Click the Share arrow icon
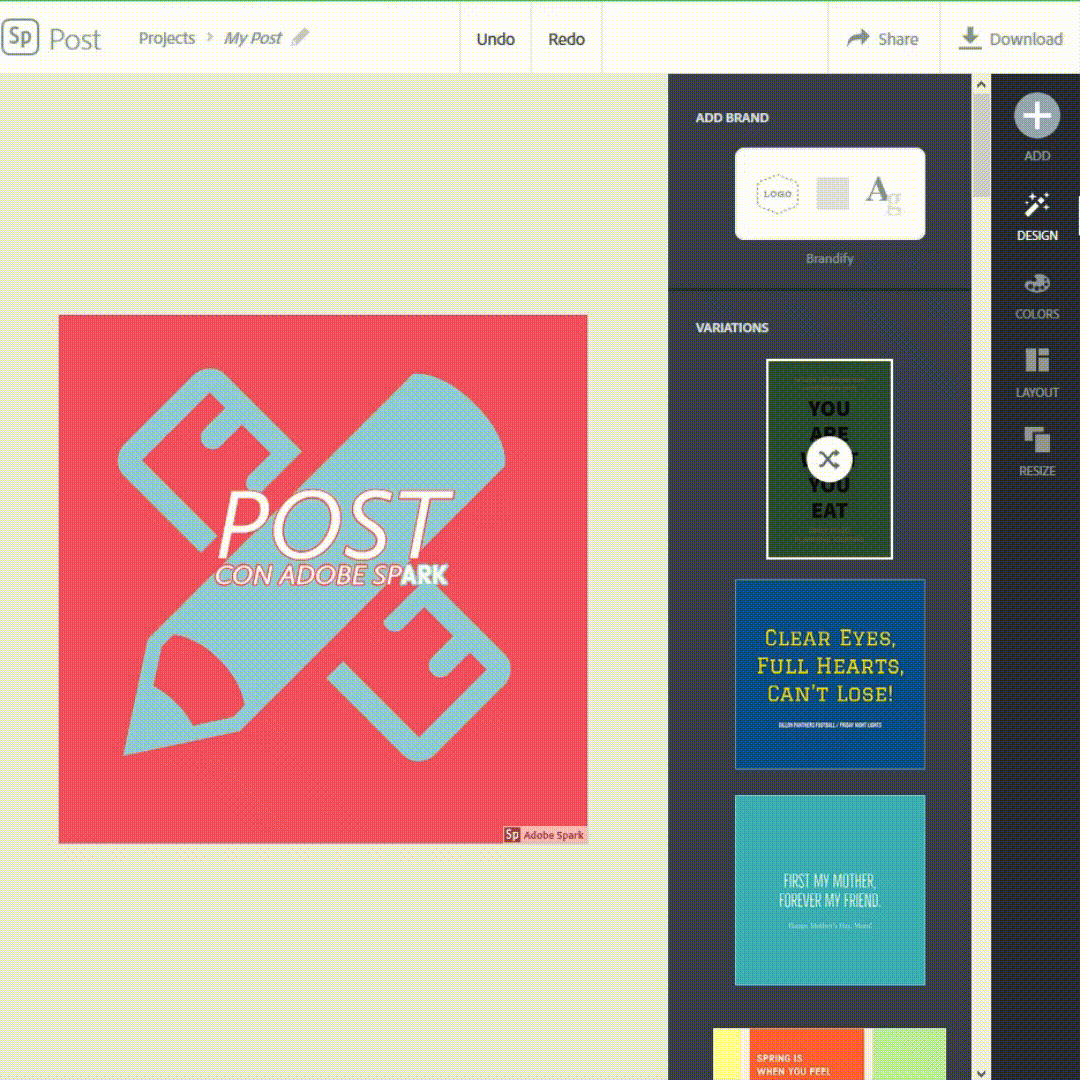This screenshot has height=1080, width=1080. [x=858, y=38]
